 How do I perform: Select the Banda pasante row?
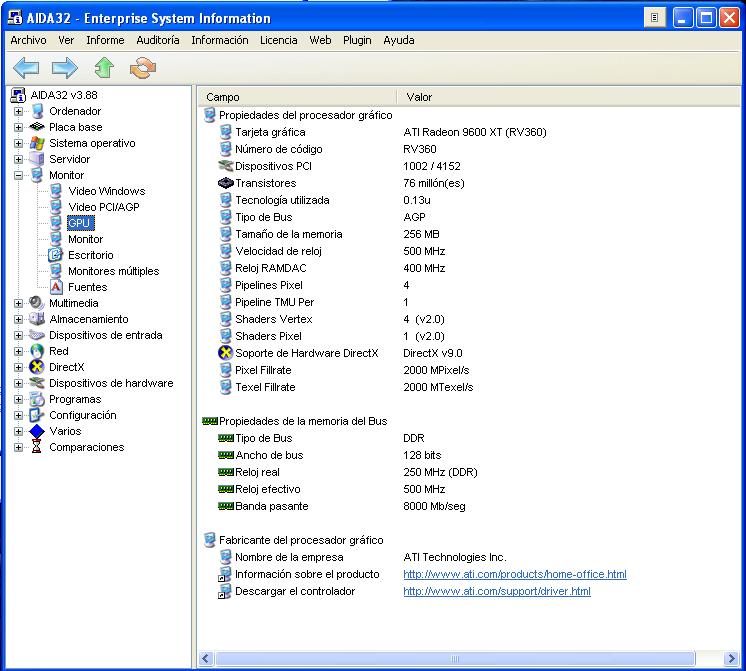tap(469, 506)
